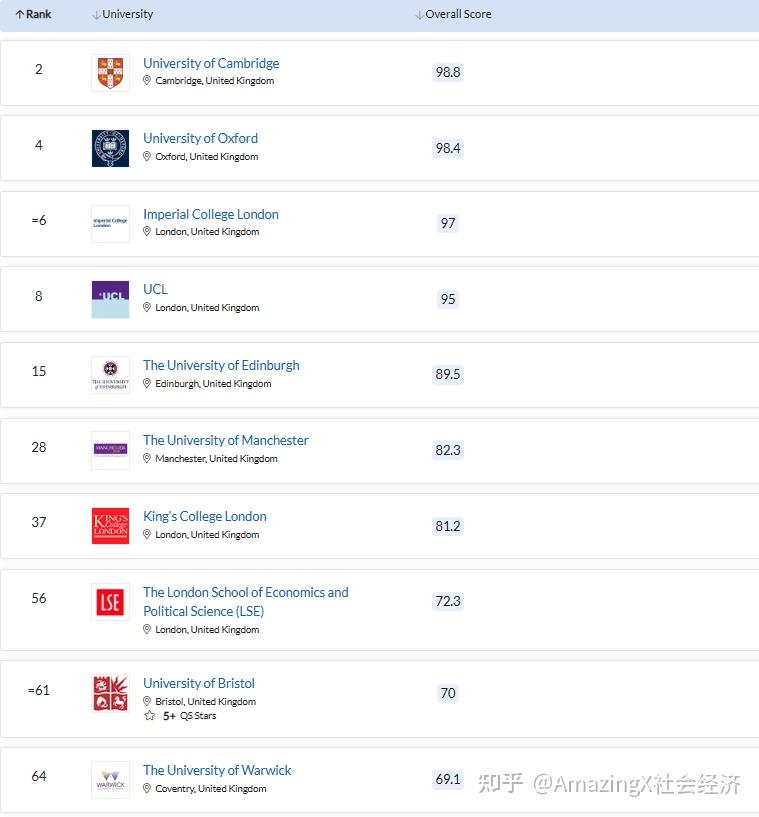Click the location pin next to Coventry, United Kingdom

[147, 788]
